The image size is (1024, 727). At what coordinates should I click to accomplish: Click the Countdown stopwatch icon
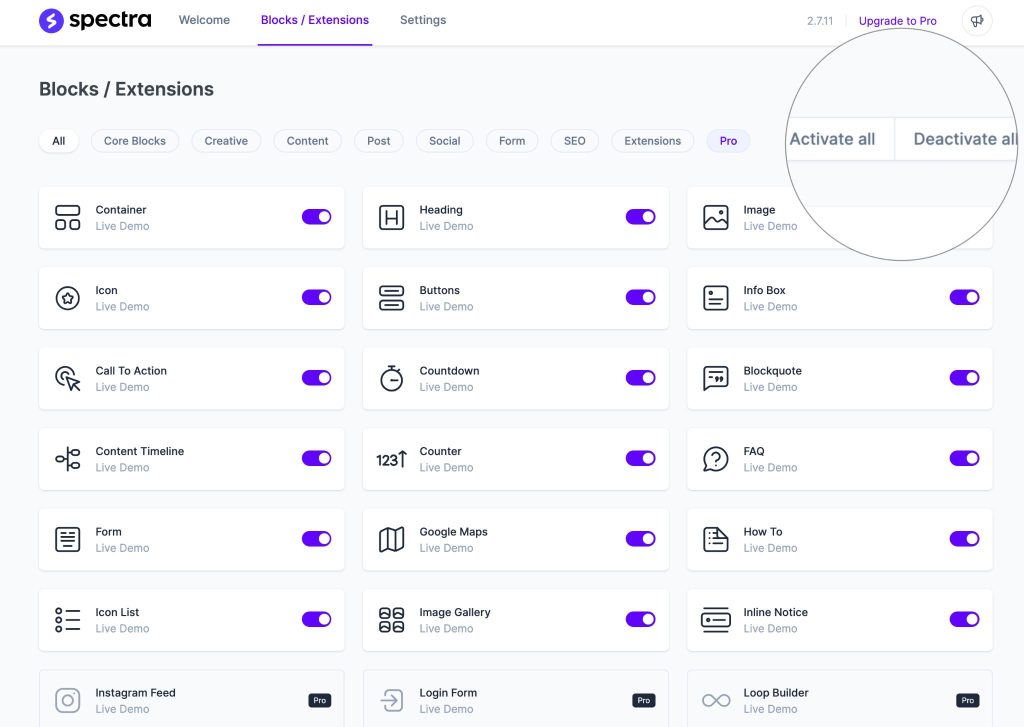coord(392,378)
